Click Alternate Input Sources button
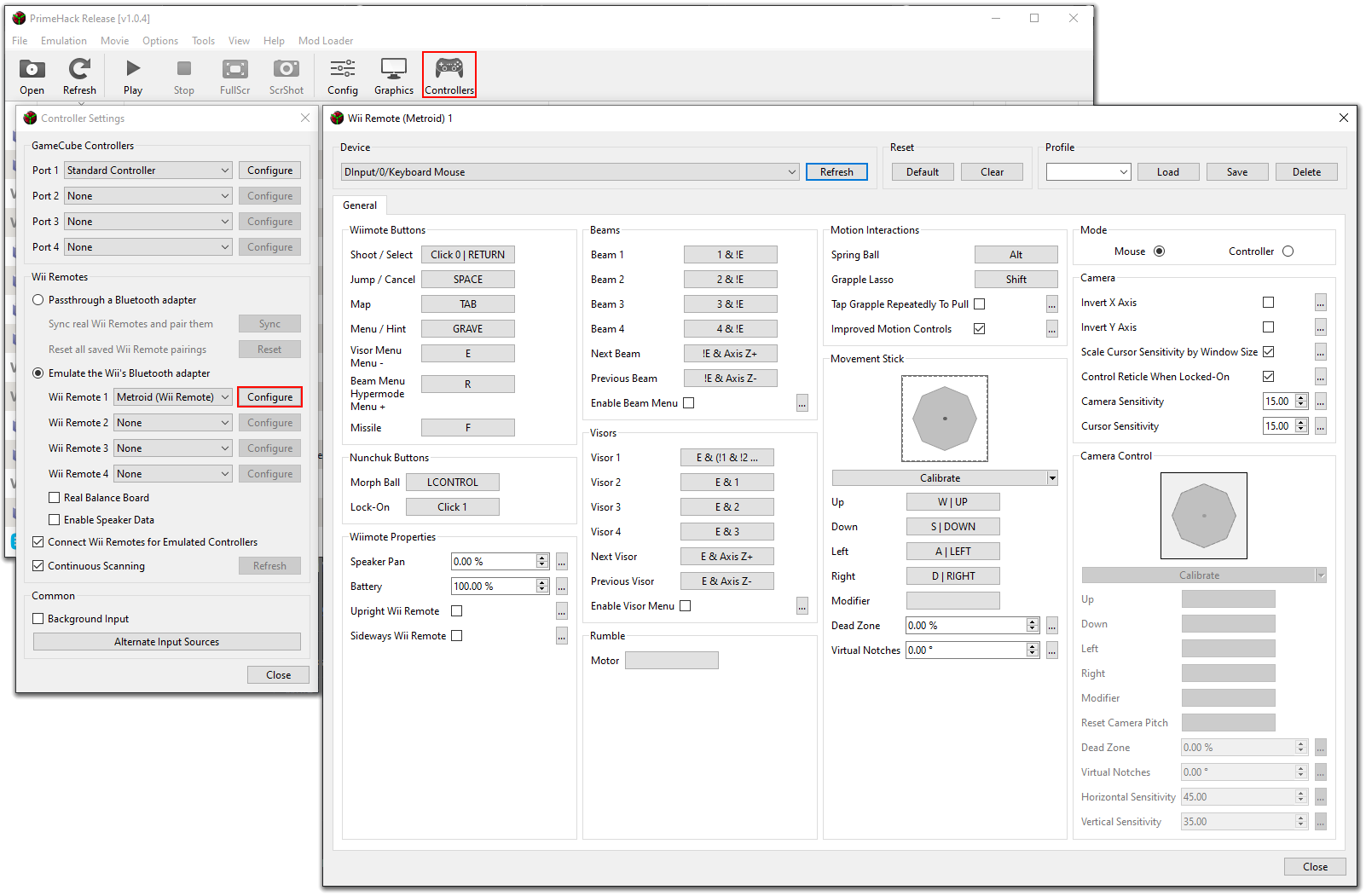 167,642
